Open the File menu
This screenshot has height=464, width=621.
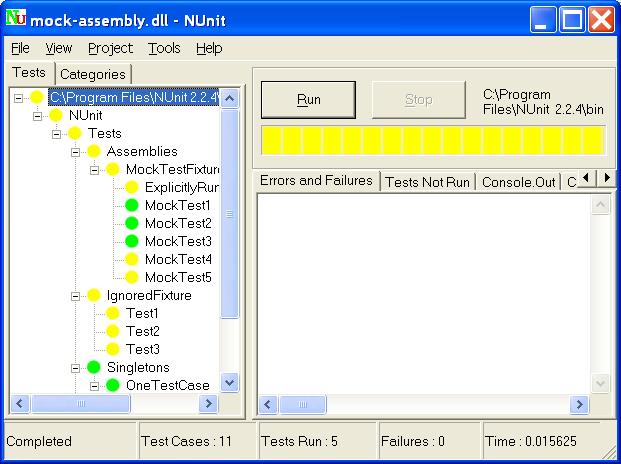coord(20,48)
